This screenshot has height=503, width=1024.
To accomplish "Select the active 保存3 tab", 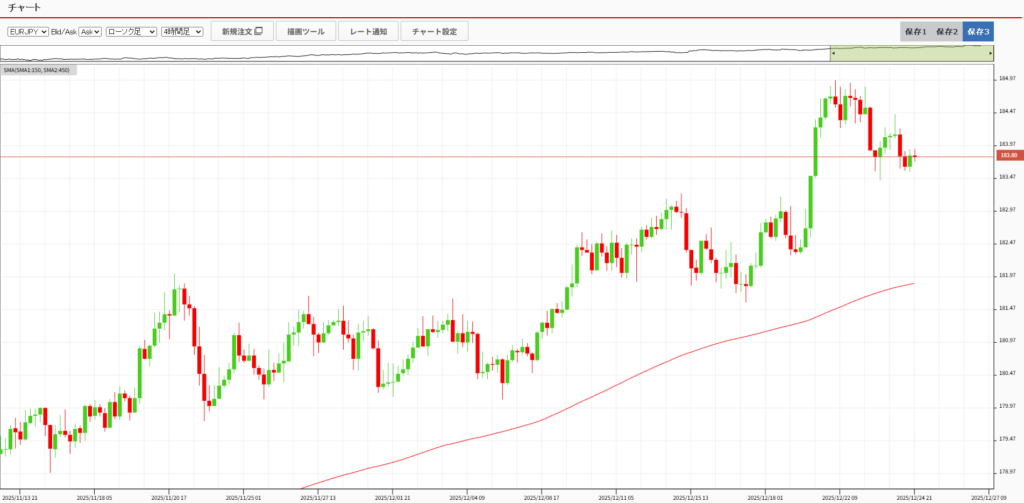I will click(977, 32).
